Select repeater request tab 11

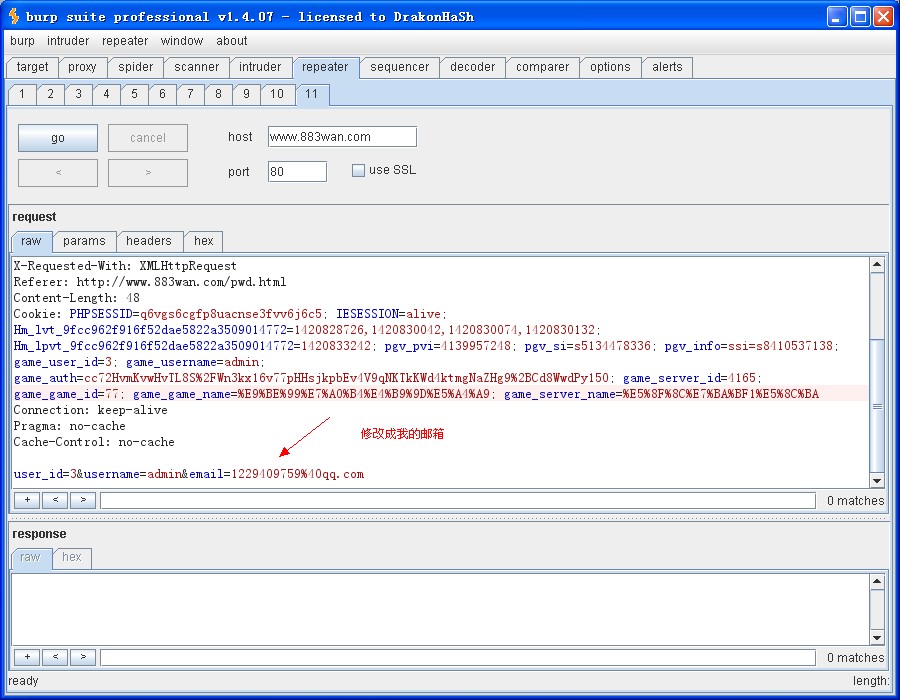point(312,94)
